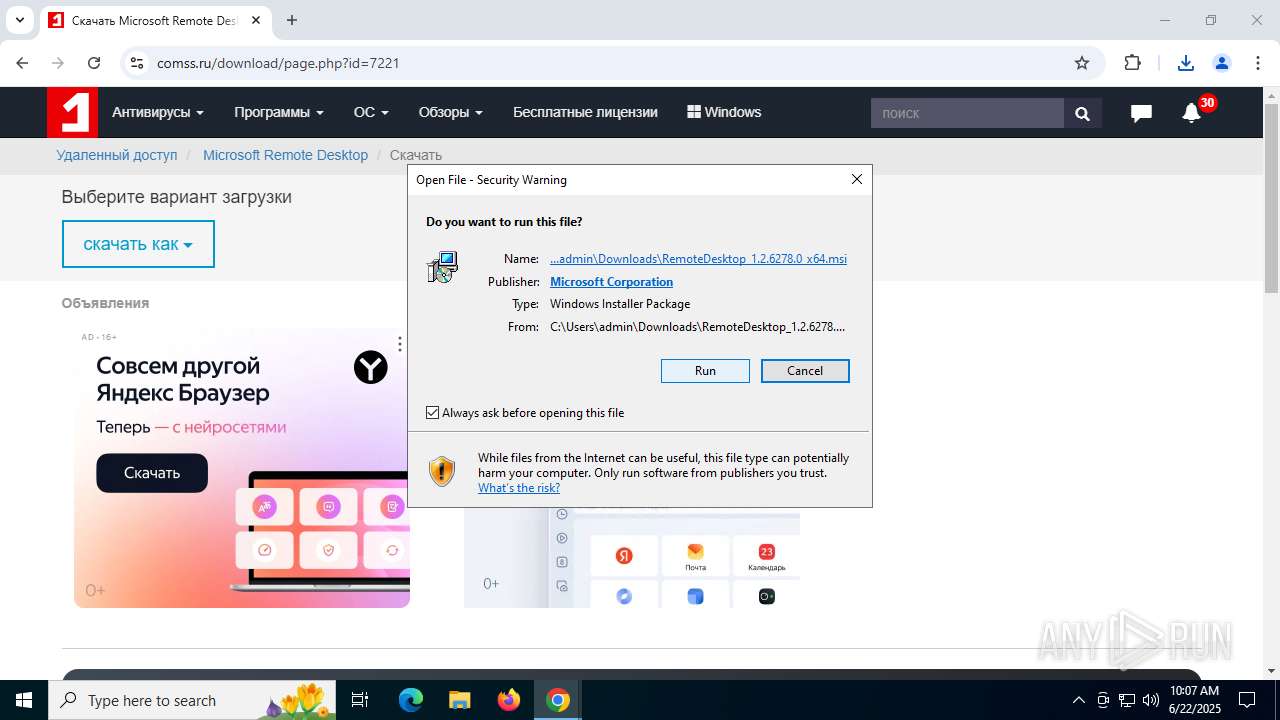Go back with the browser back arrow
Screen dimensions: 1280x720
point(22,63)
